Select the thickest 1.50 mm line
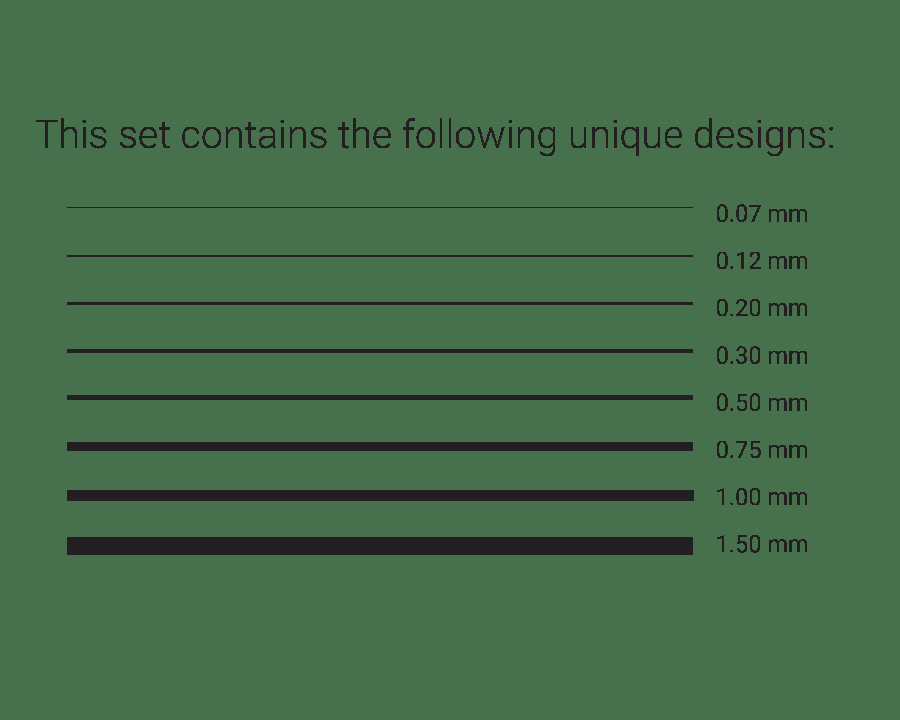This screenshot has width=900, height=720. tap(380, 545)
